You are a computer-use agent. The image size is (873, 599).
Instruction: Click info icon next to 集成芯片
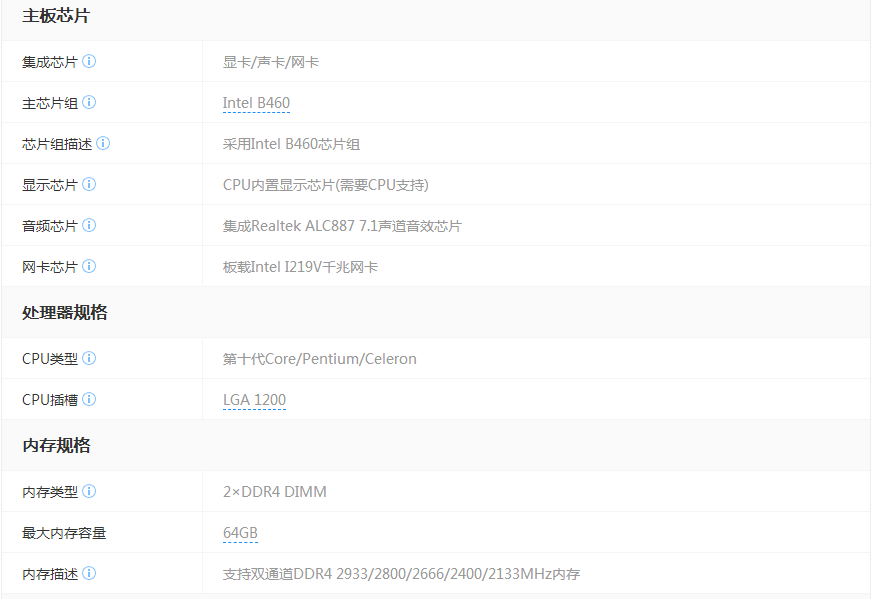[x=89, y=61]
